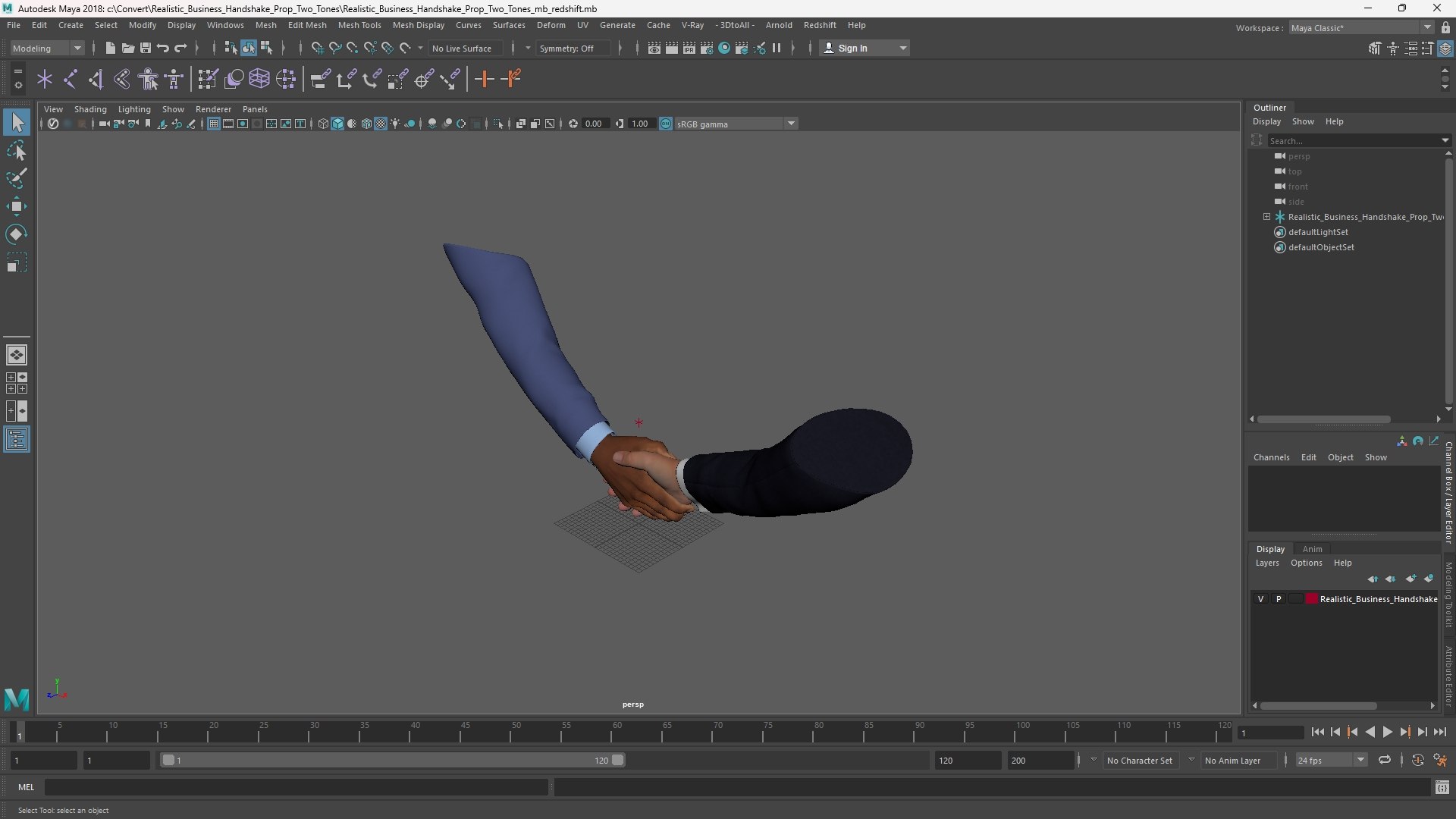Toggle layer visibility V box

1260,599
